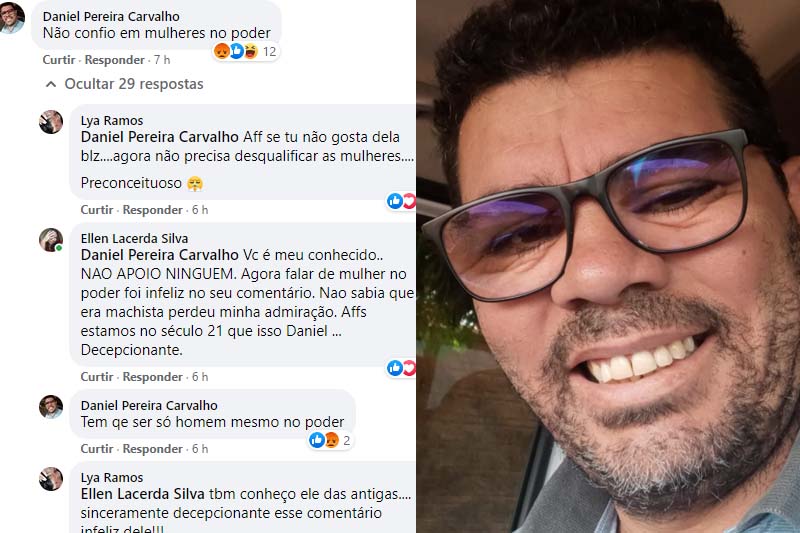This screenshot has height=533, width=800.
Task: Open tagged Daniel Pereira Carvalho mention in Lya's reply
Action: [x=160, y=137]
